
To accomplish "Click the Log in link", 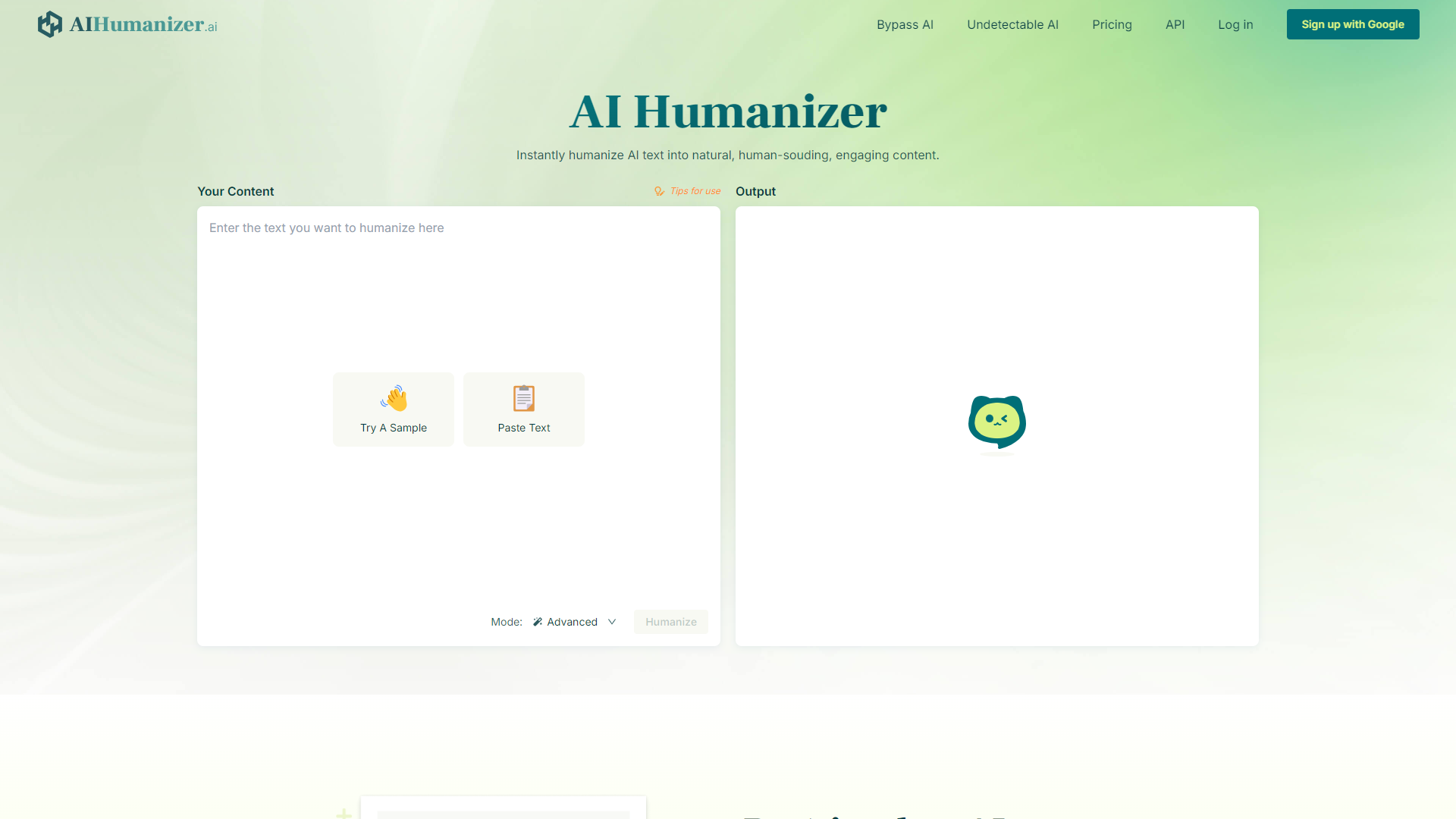I will pos(1236,24).
